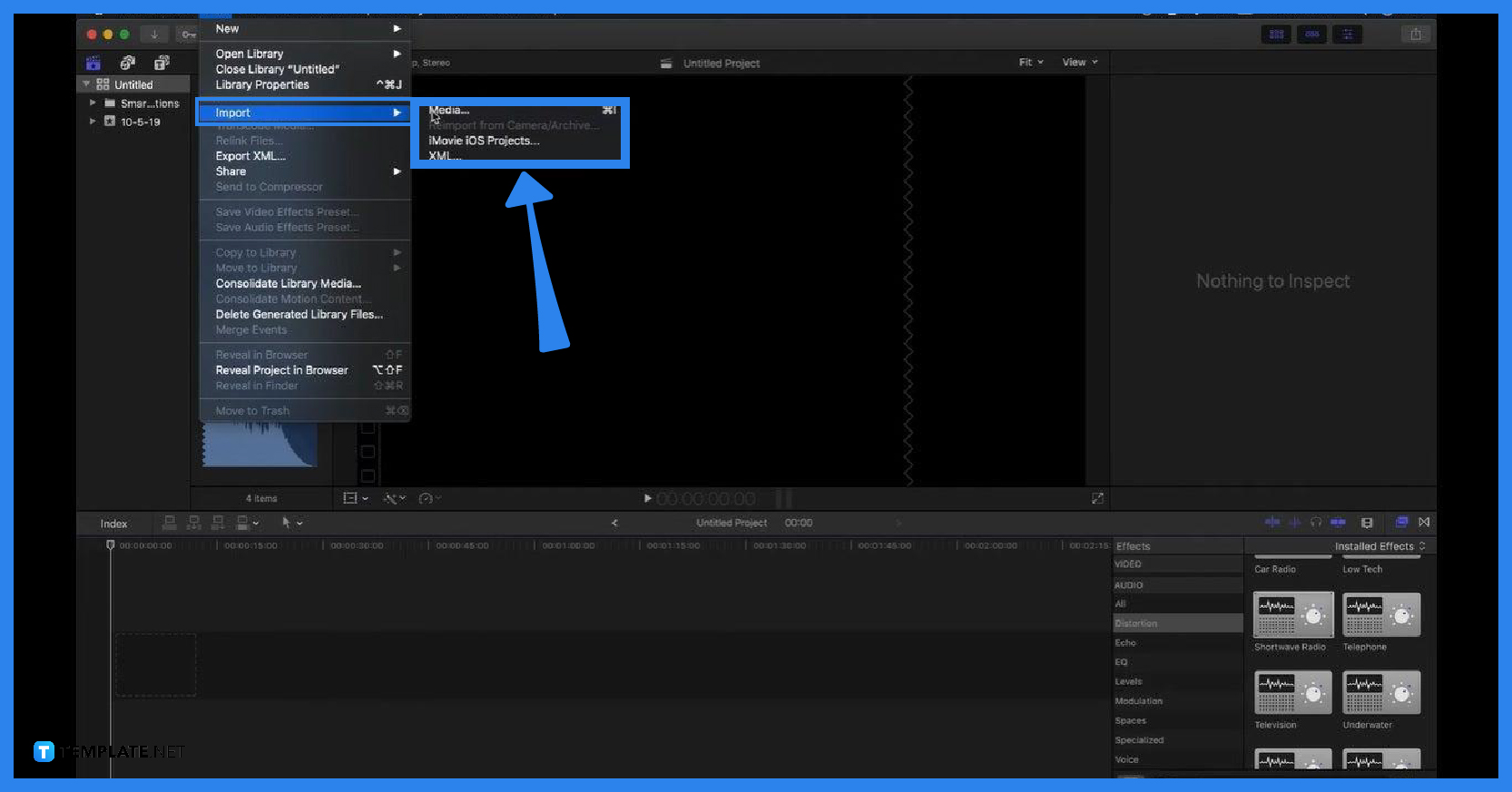Enter full-screen viewer with expand icon
Viewport: 1512px width, 792px height.
pos(1097,498)
